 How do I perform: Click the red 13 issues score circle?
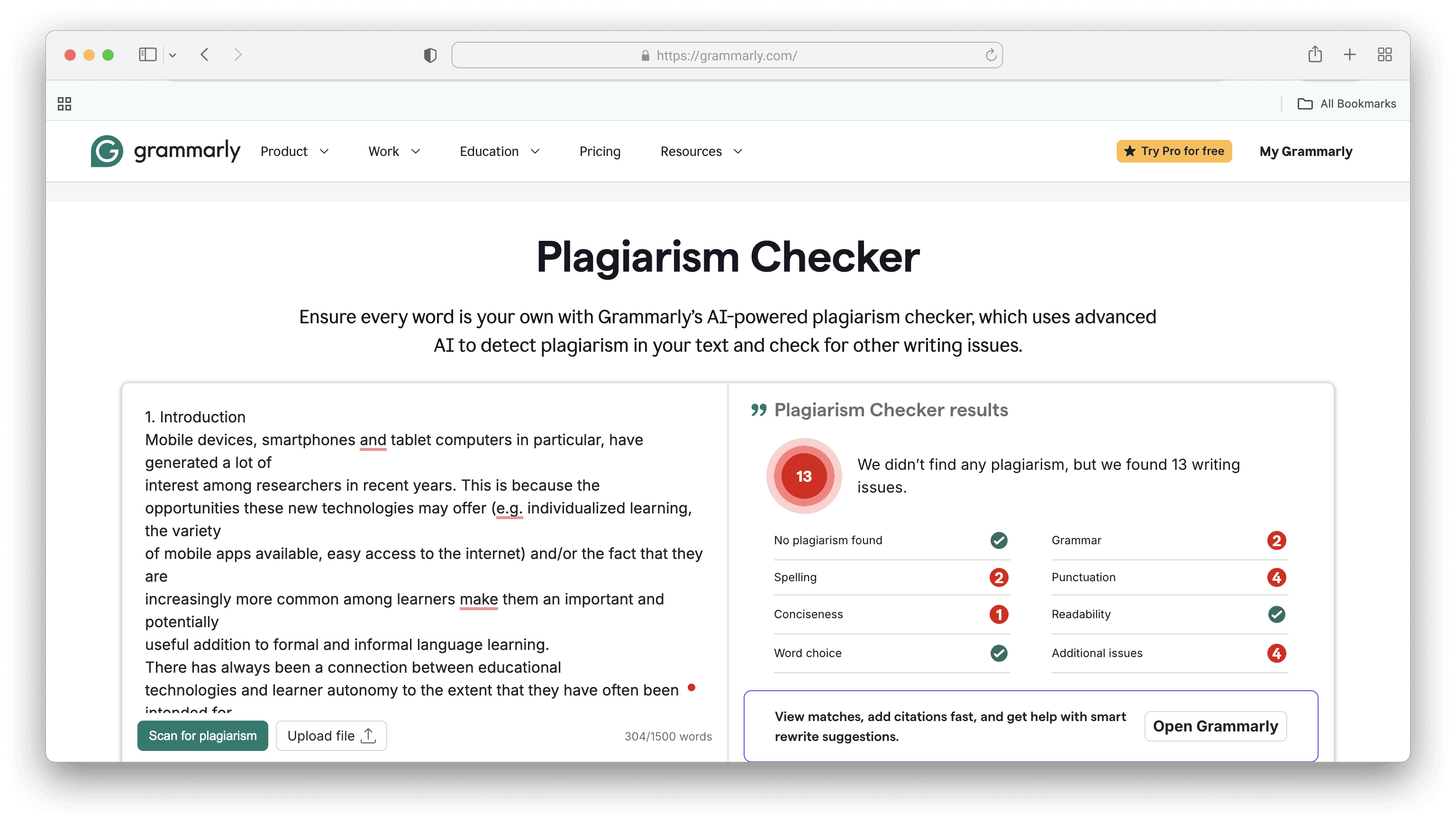(803, 476)
